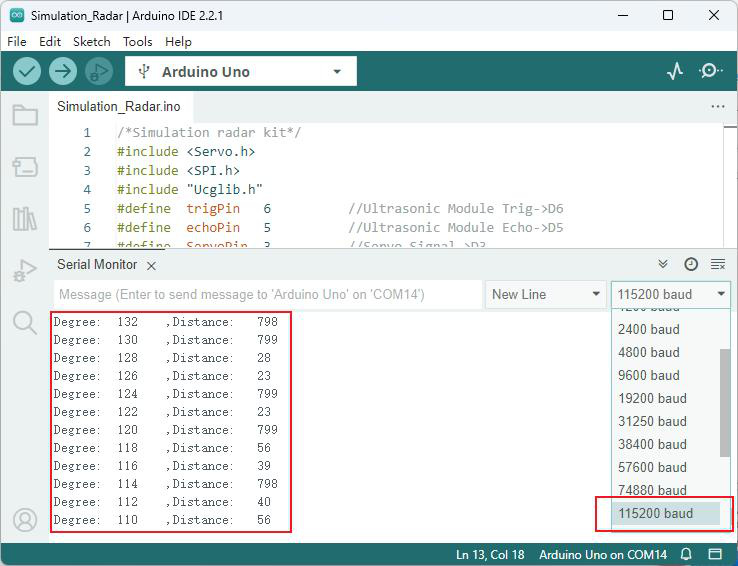Screen dimensions: 738x566
Task: Toggle timestamp clock in Serial Monitor
Action: pos(690,264)
